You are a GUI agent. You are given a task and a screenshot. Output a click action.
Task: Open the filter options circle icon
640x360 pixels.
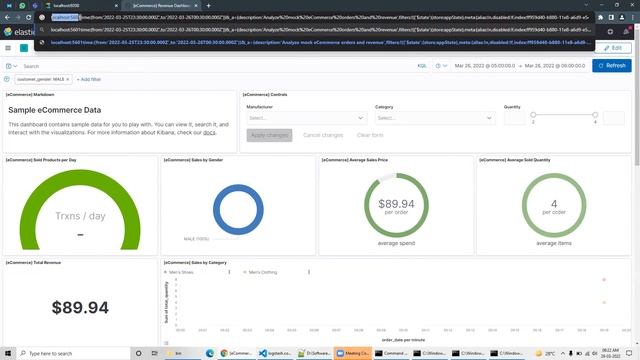(x=7, y=79)
